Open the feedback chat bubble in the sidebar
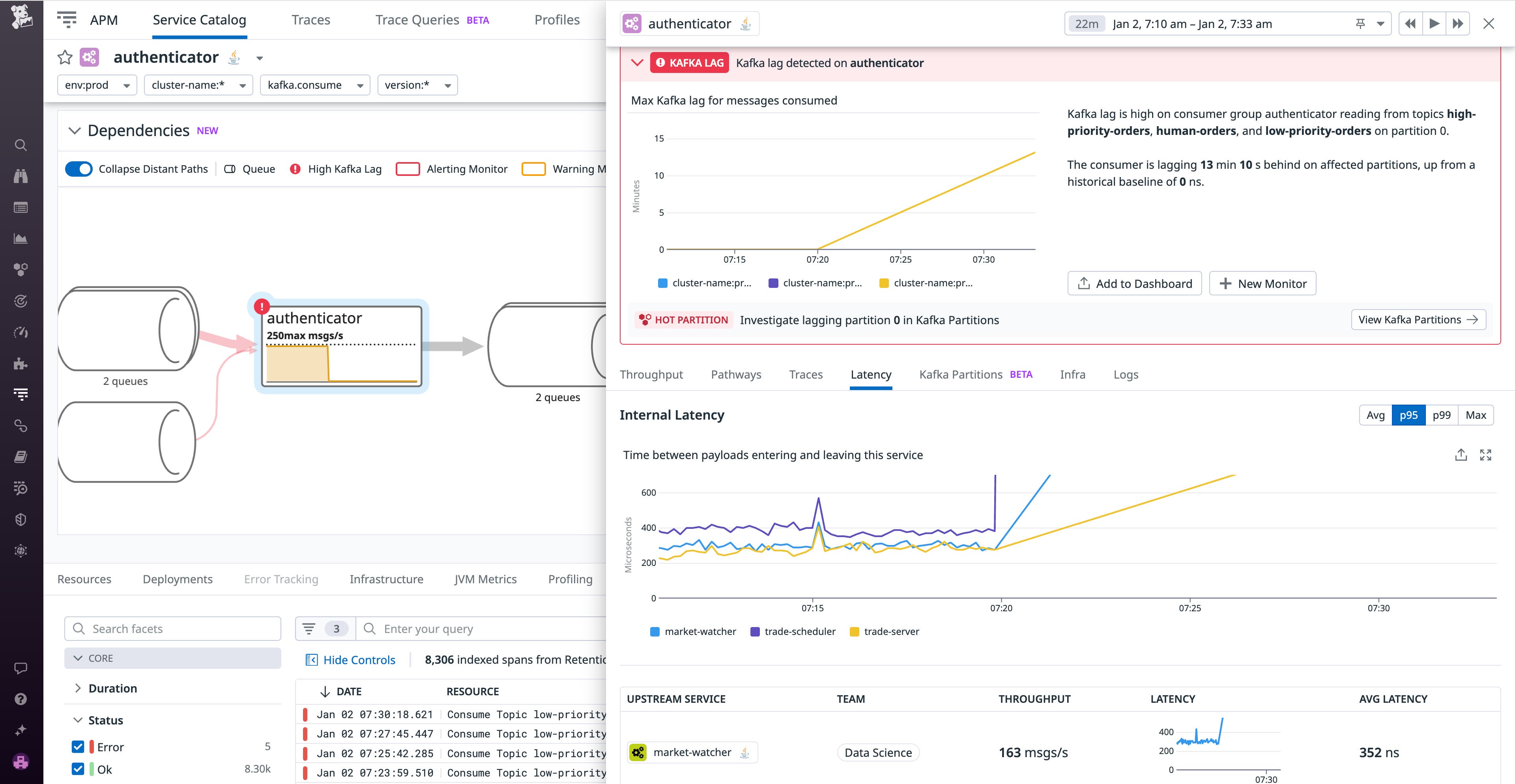The width and height of the screenshot is (1515, 784). tap(21, 668)
